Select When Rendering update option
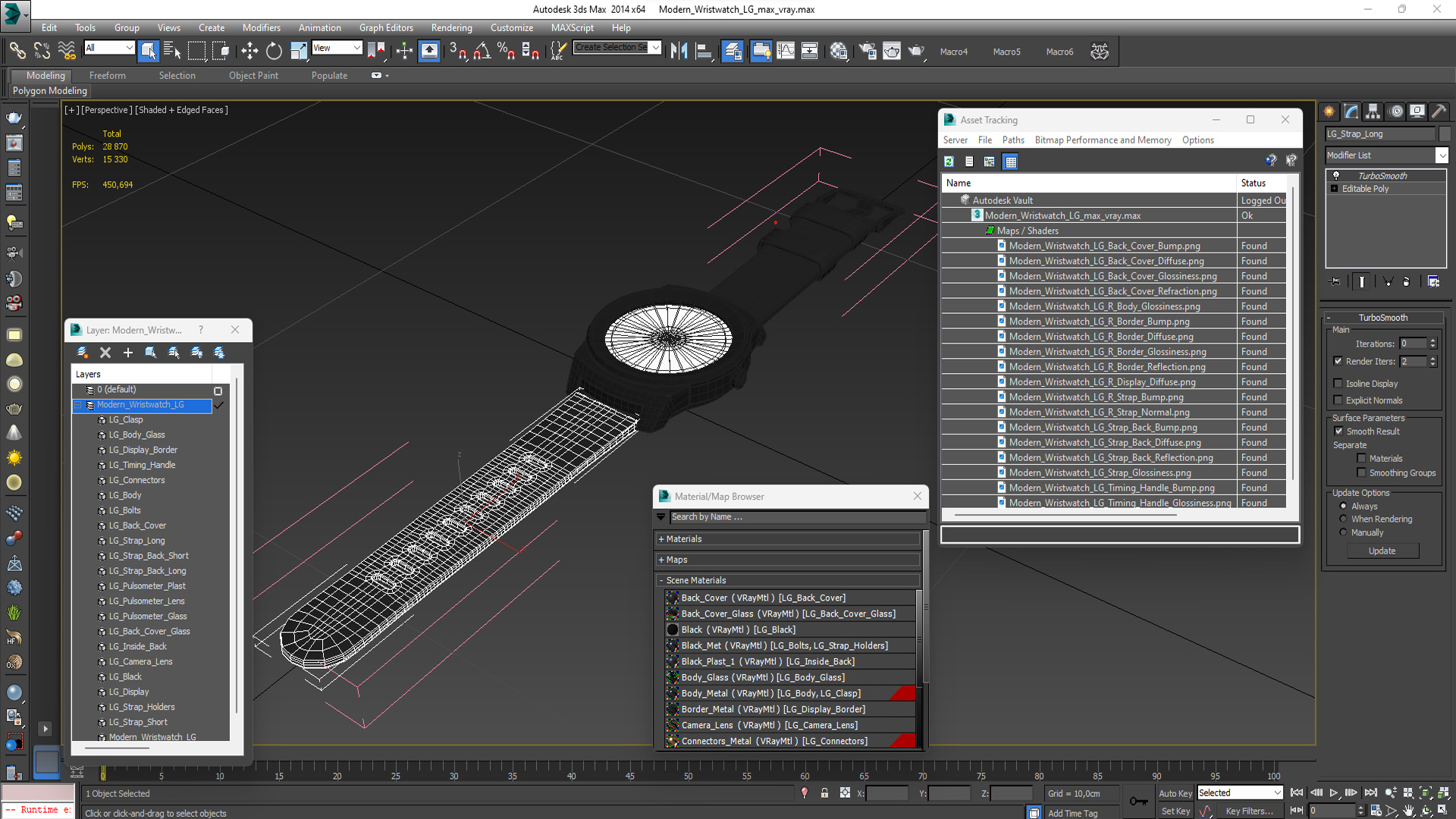Screen dimensions: 1456x819 tap(1343, 519)
